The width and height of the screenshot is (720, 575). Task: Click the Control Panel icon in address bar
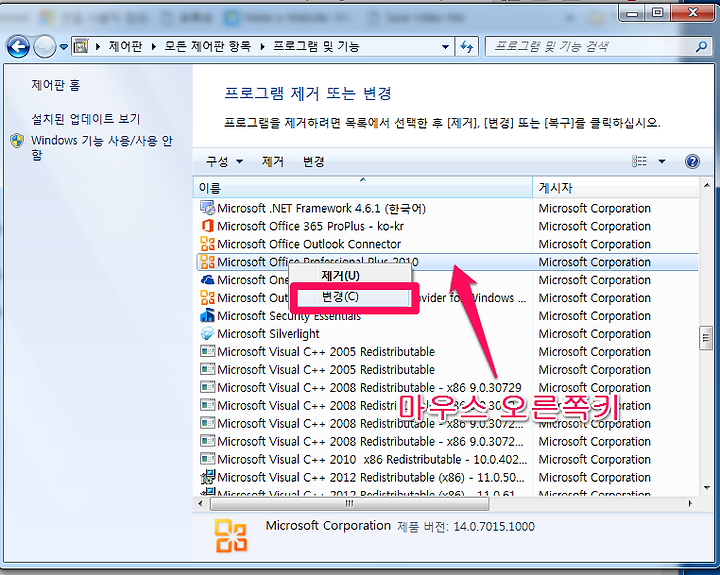pyautogui.click(x=81, y=46)
